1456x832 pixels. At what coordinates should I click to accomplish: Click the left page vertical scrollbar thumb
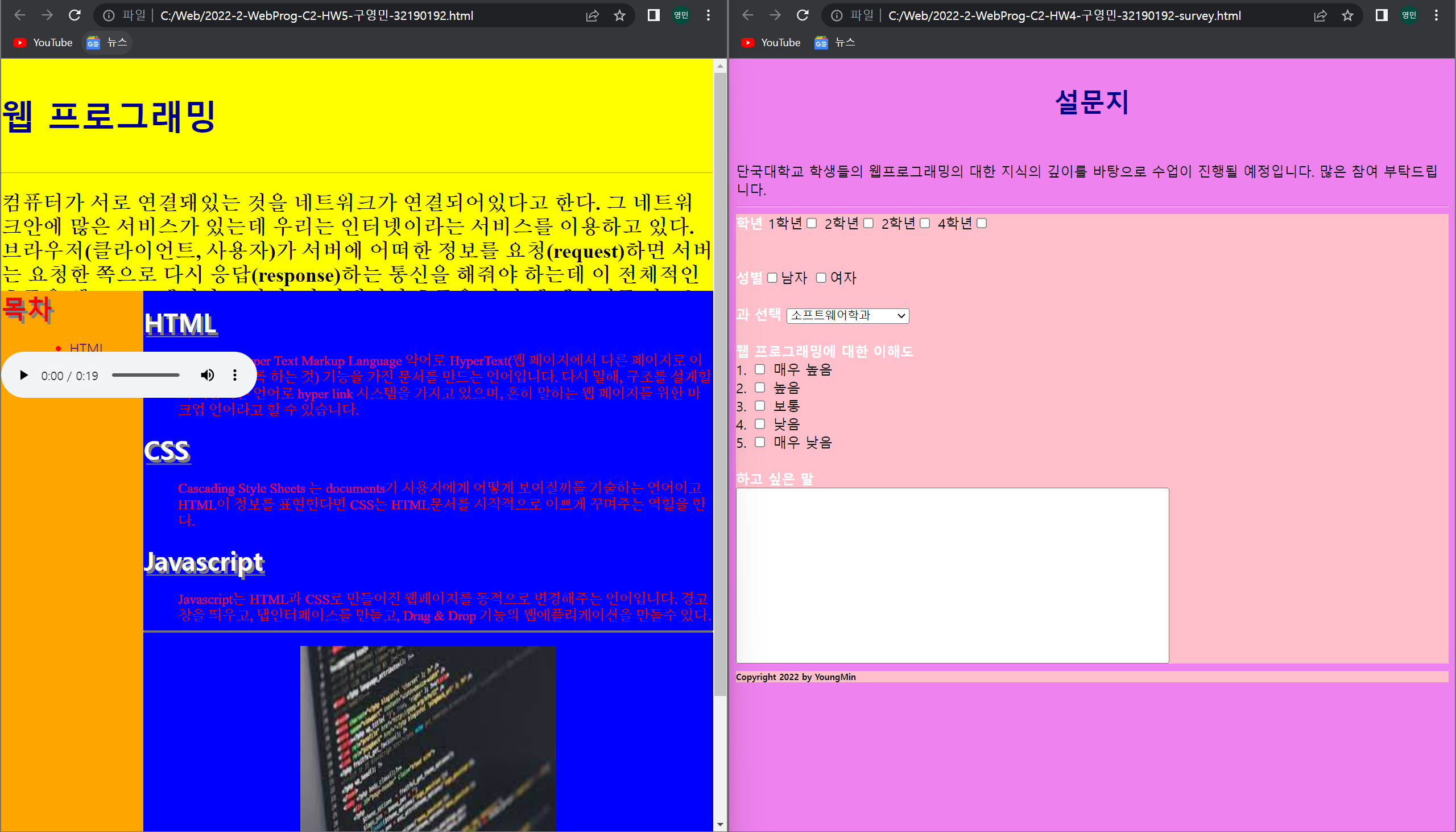click(720, 384)
